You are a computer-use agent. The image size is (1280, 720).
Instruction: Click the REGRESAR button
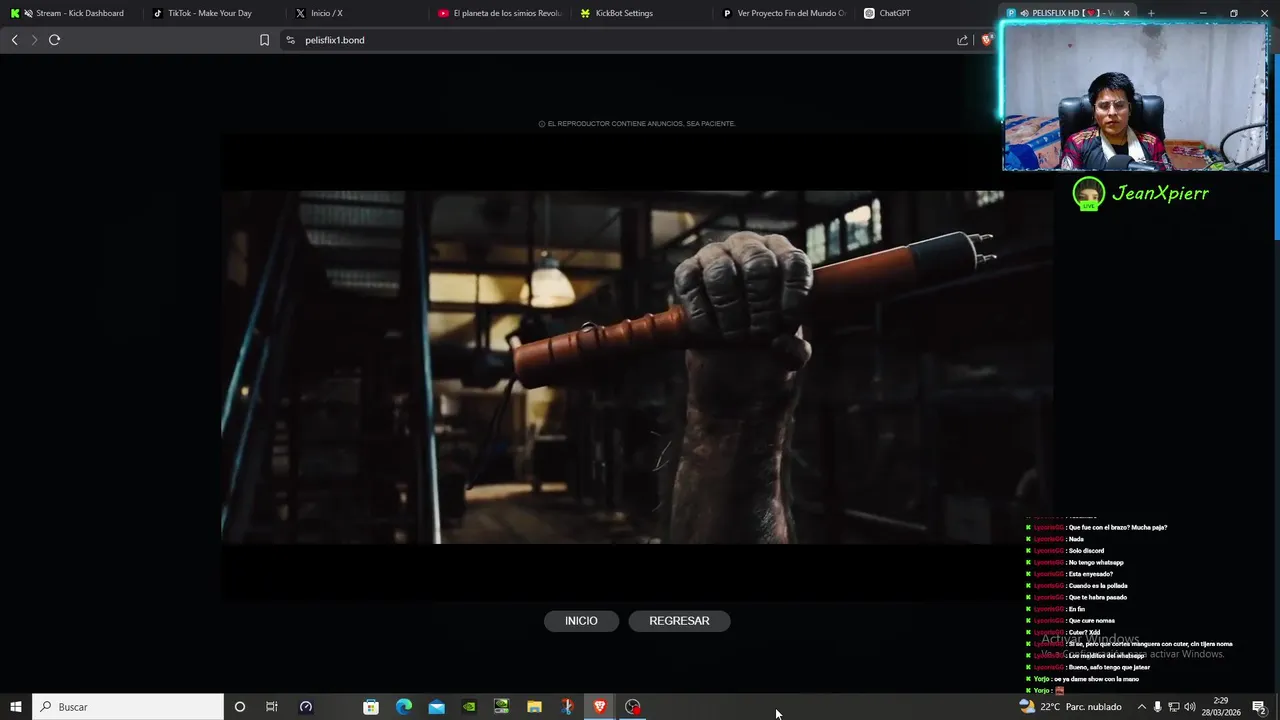click(679, 621)
